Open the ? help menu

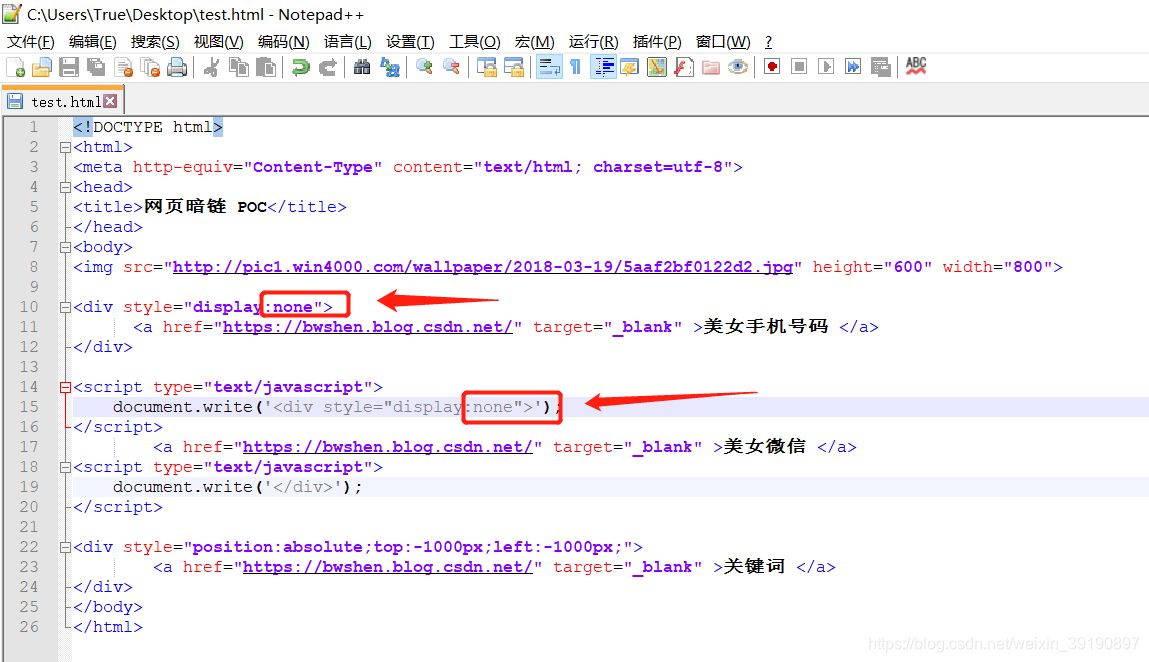click(x=768, y=42)
